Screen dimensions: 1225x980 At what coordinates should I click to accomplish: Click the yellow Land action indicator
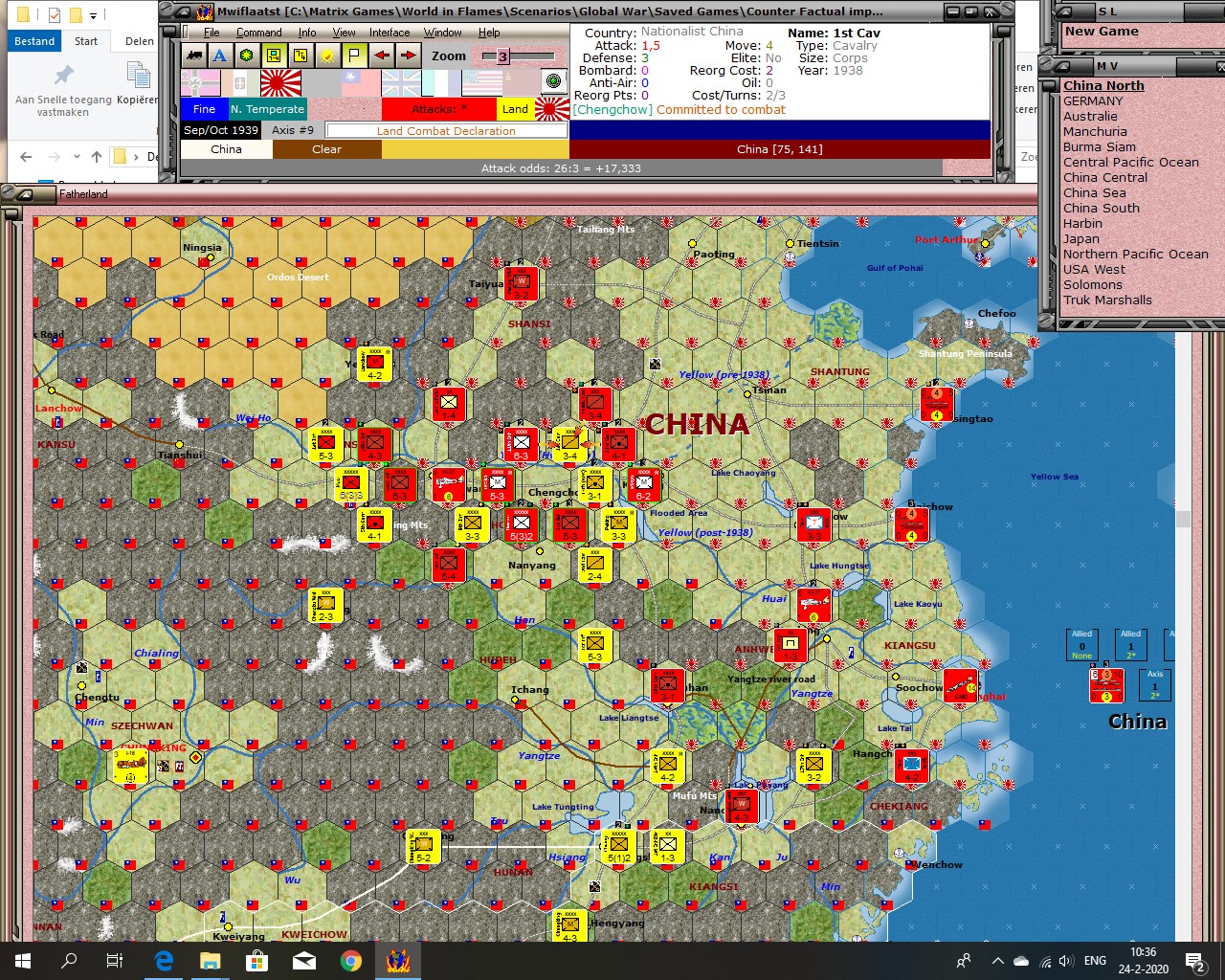coord(515,109)
